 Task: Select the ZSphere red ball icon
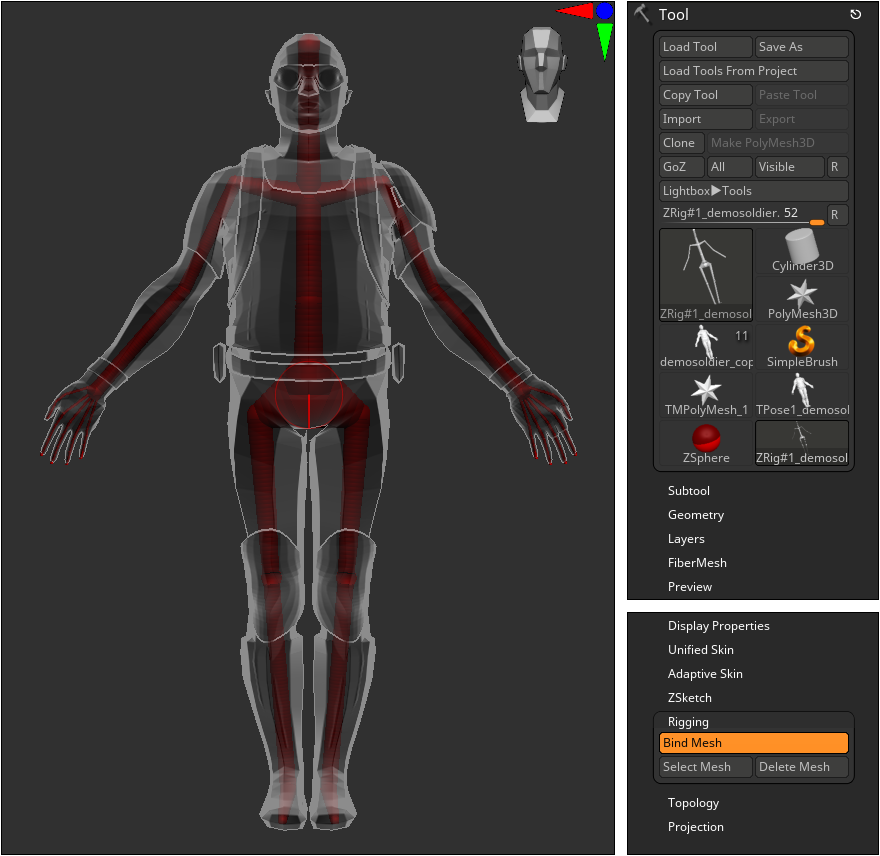click(x=705, y=443)
